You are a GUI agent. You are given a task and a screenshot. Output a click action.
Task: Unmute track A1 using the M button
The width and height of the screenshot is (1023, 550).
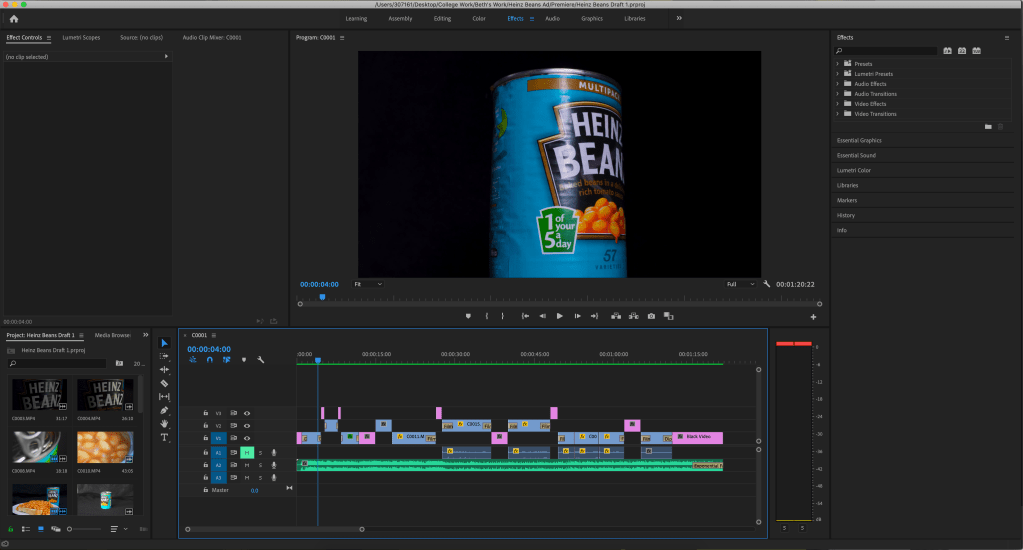click(247, 452)
